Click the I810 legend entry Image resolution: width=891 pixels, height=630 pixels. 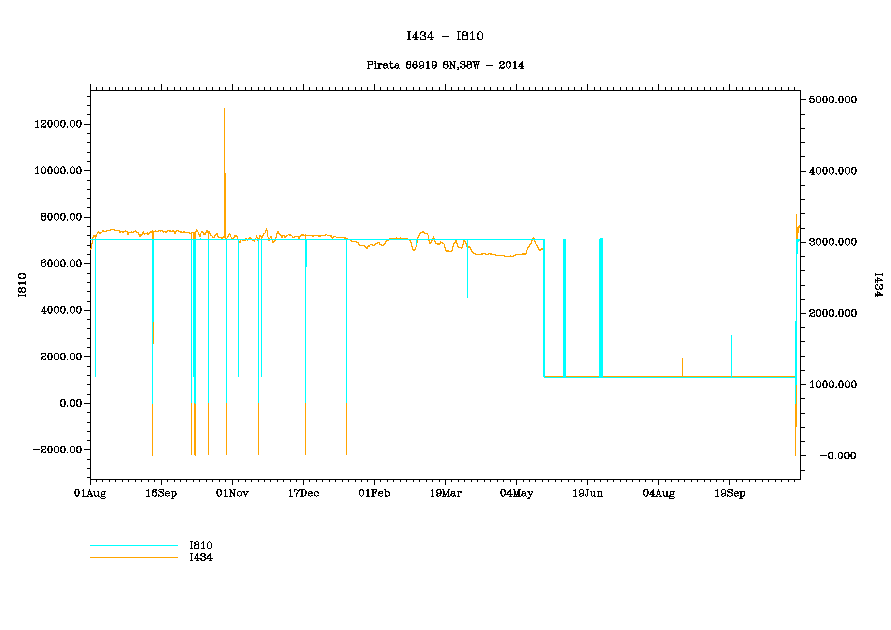tap(201, 545)
